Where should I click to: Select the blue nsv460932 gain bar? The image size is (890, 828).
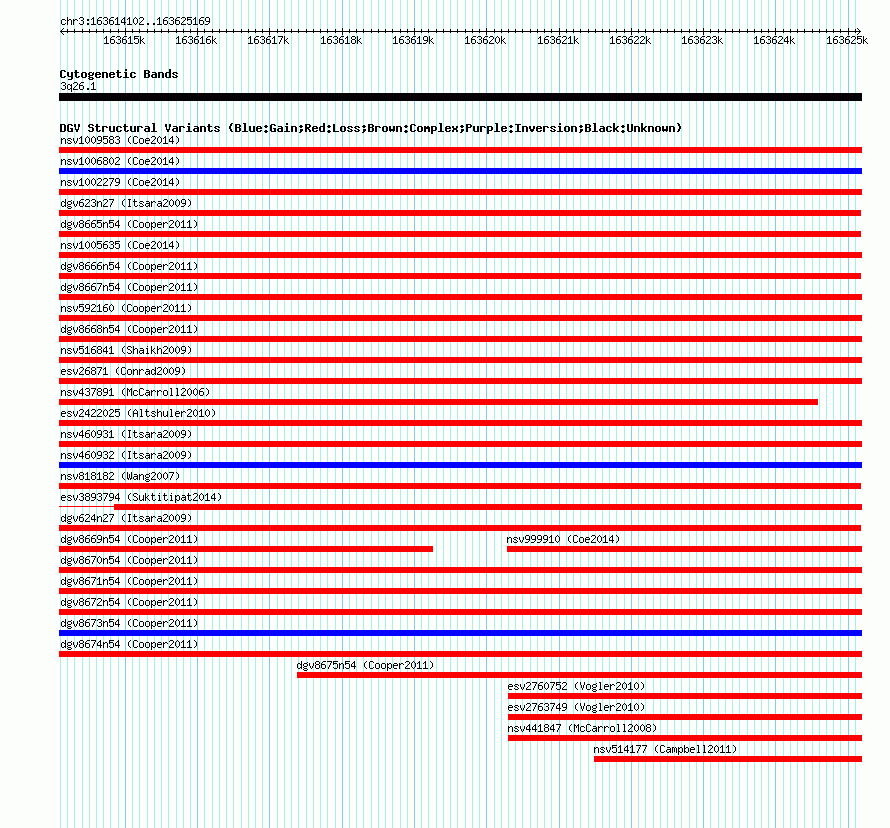click(x=460, y=465)
